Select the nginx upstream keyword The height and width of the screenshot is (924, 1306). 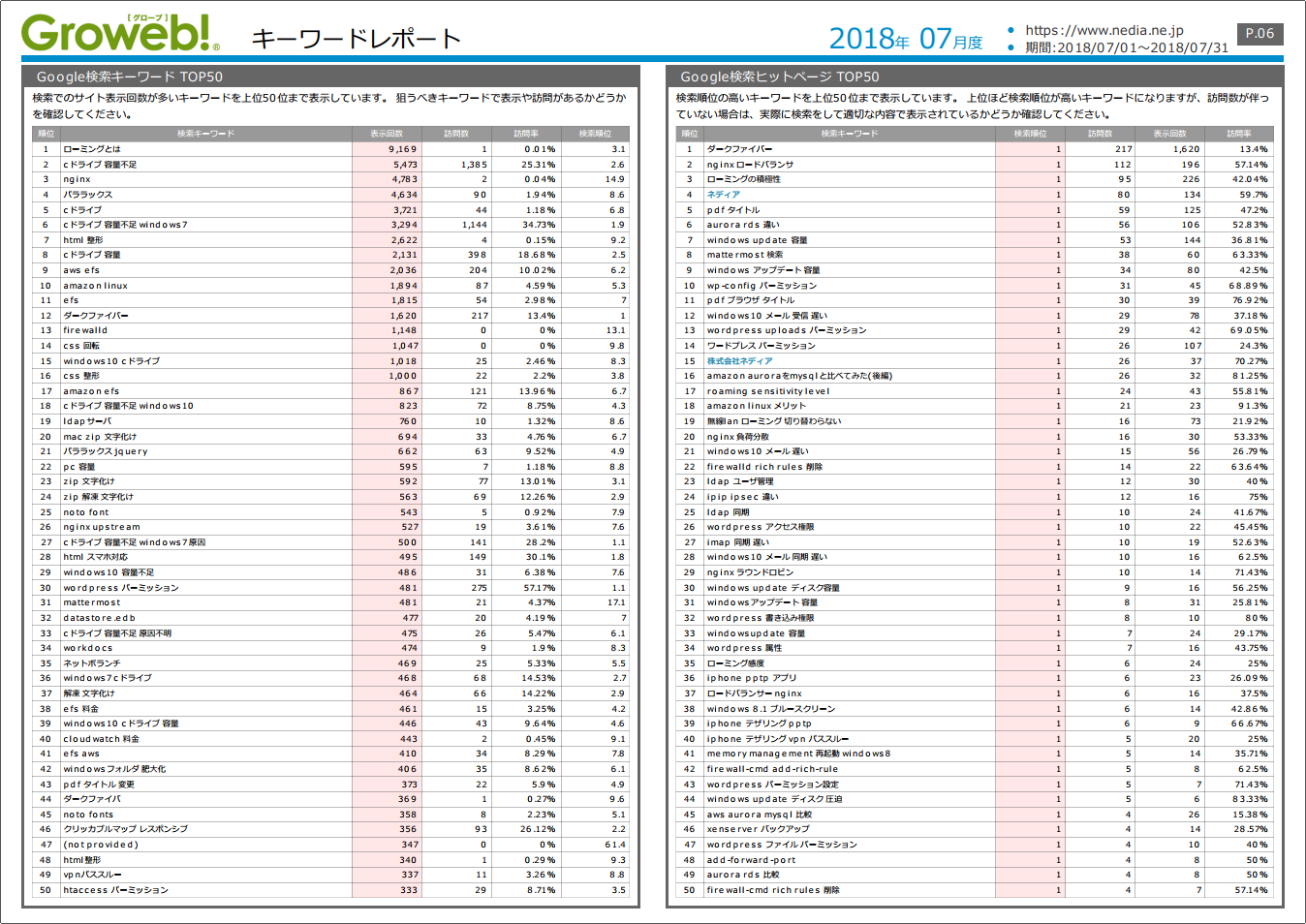[x=102, y=527]
